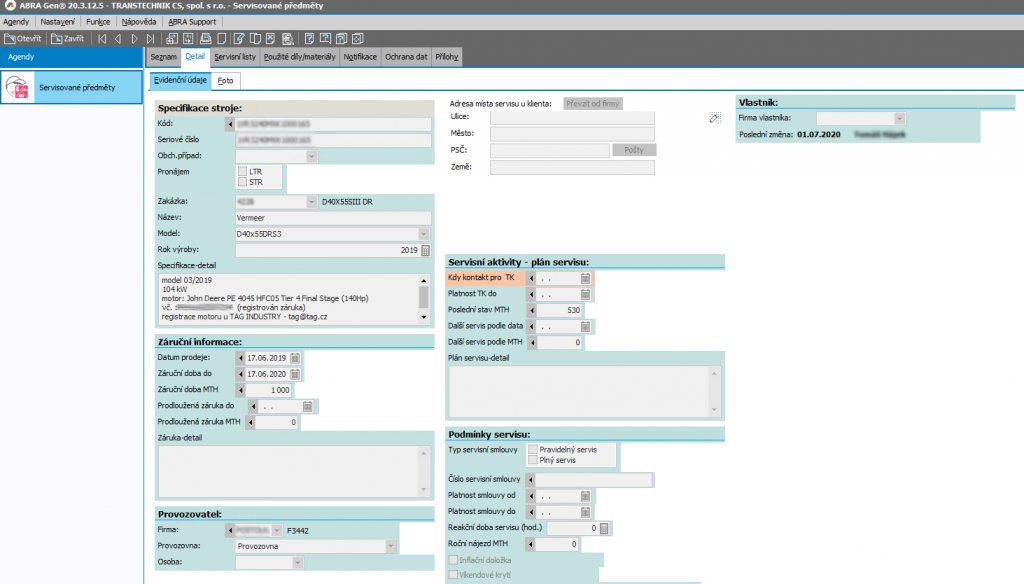
Task: Expand the Osoba dropdown
Action: coord(298,562)
